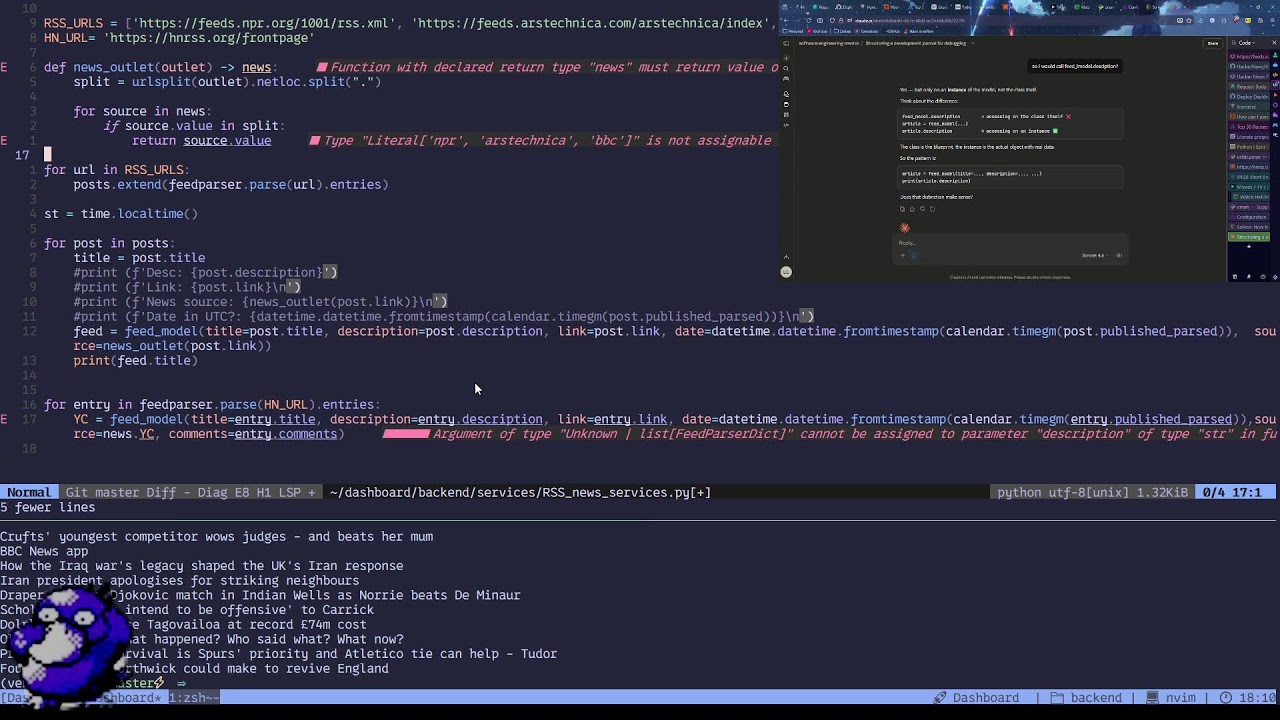Open the search icon in Claude's left sidebar
Screen dimensions: 1280x720
786,68
